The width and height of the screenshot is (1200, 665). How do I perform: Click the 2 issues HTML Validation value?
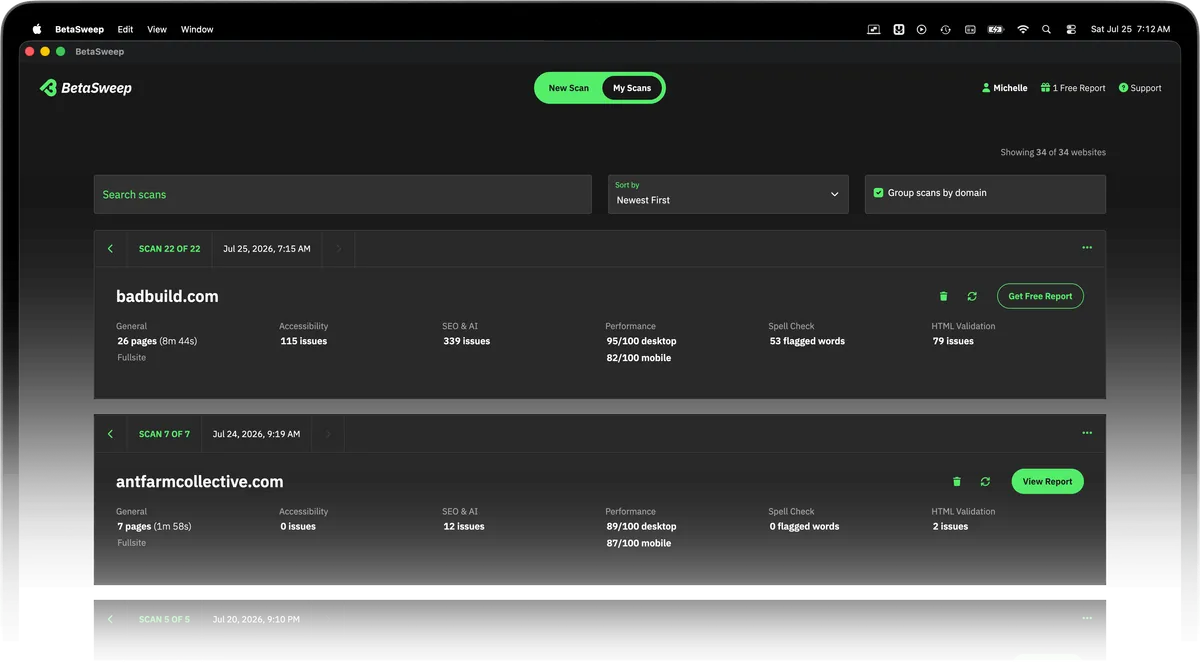(950, 526)
